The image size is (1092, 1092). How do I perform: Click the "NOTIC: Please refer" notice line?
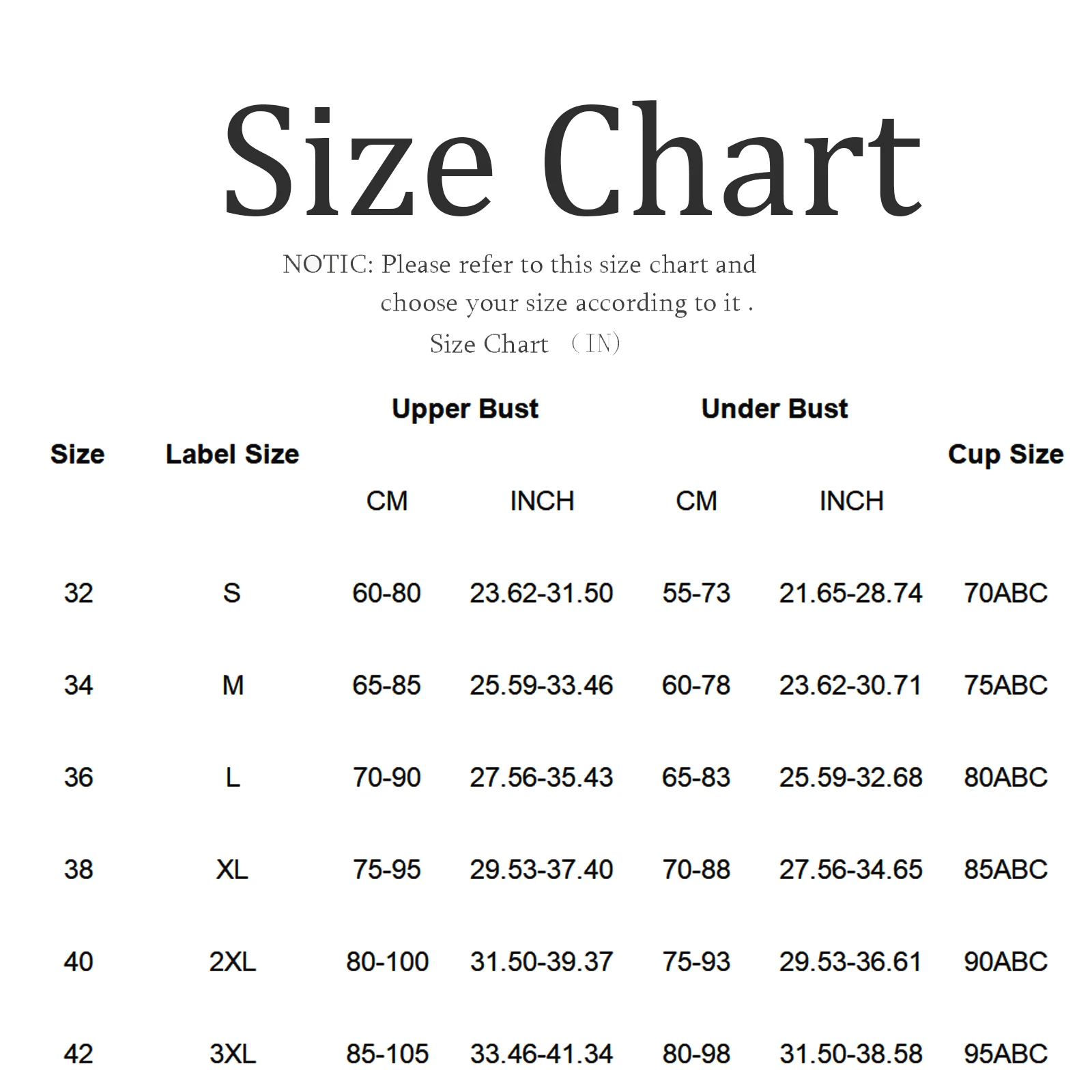click(519, 265)
